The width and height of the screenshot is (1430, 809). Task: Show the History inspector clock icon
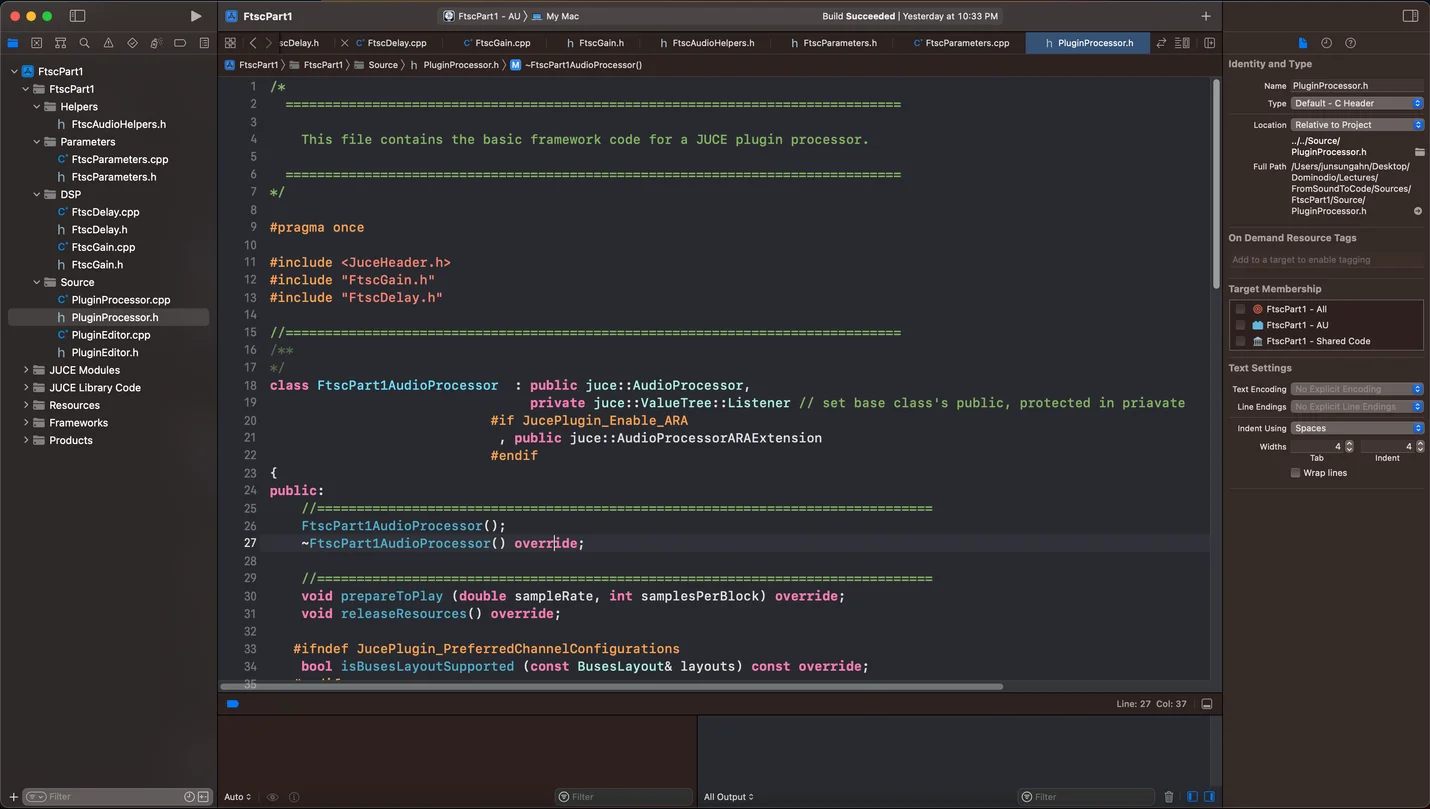pos(1326,43)
